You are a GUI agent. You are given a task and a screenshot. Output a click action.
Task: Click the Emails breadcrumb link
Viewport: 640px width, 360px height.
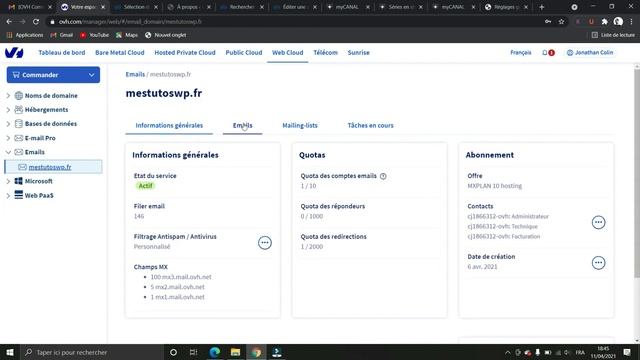pos(135,74)
